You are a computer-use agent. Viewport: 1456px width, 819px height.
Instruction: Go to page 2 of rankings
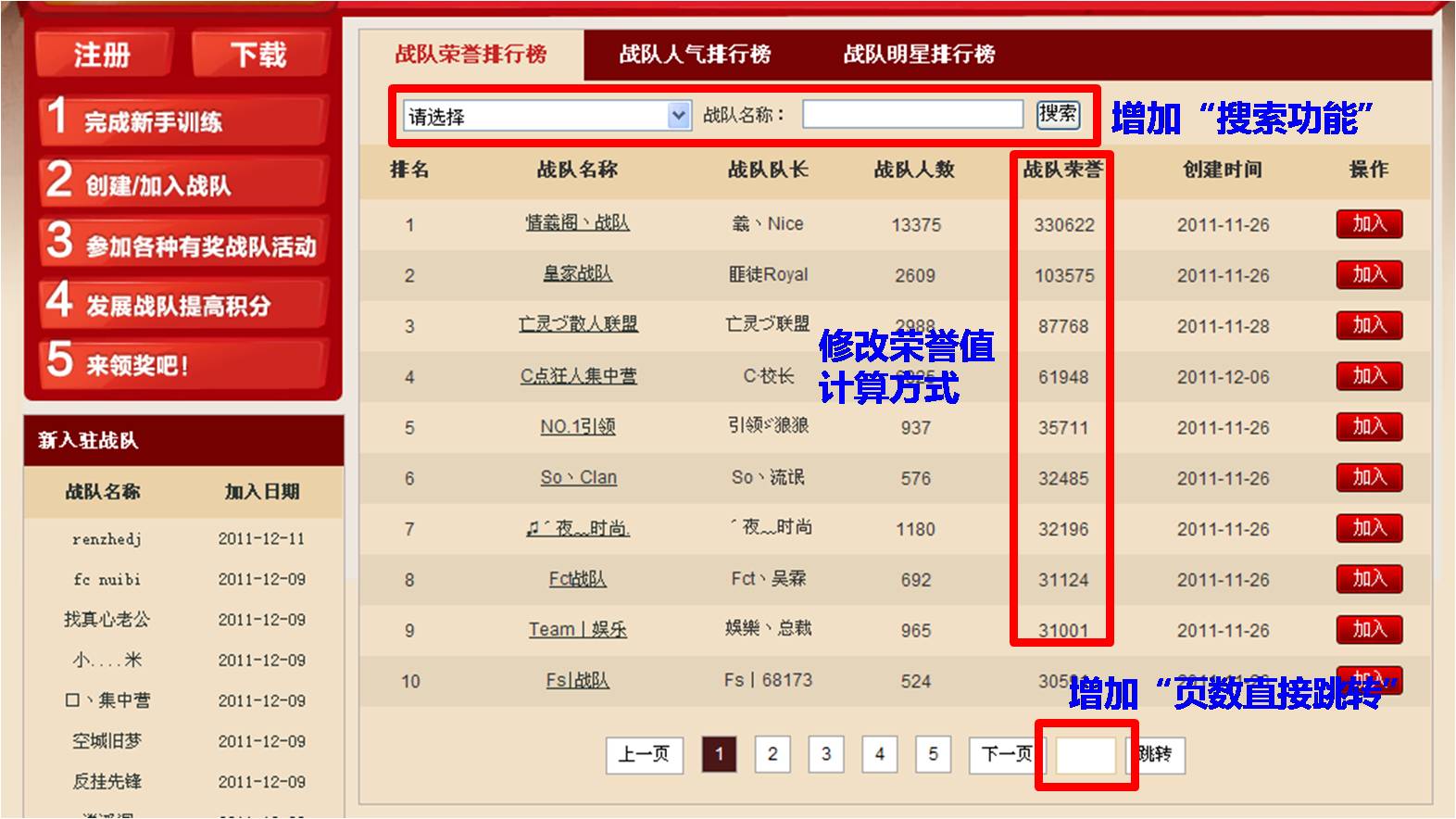[772, 754]
